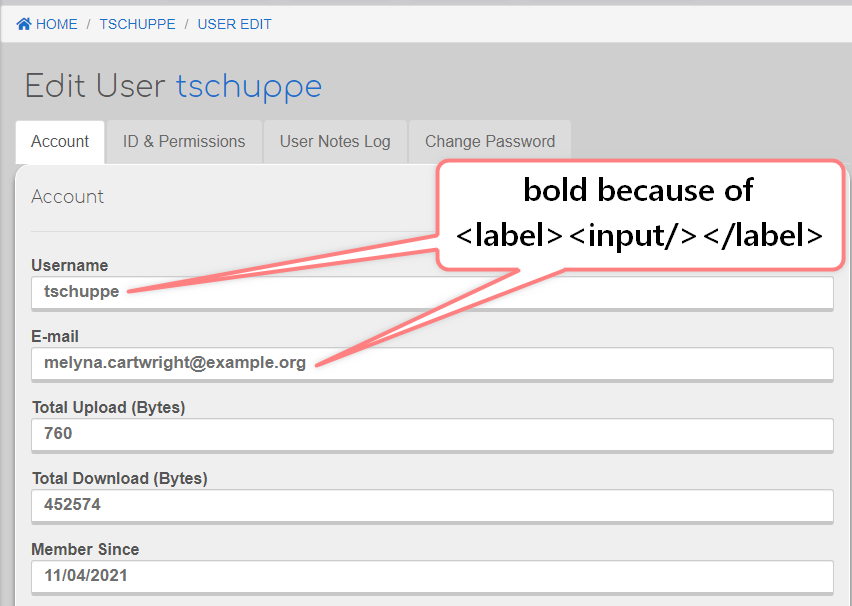Image resolution: width=852 pixels, height=606 pixels.
Task: Click the Account section heading
Action: tap(67, 197)
